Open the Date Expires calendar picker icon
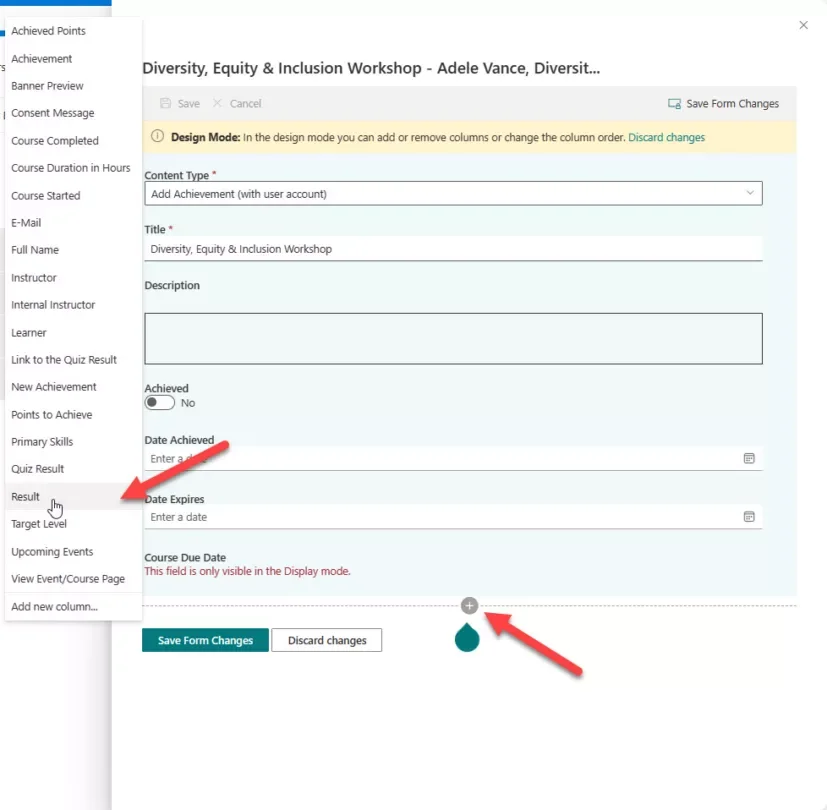The image size is (827, 810). [x=748, y=517]
